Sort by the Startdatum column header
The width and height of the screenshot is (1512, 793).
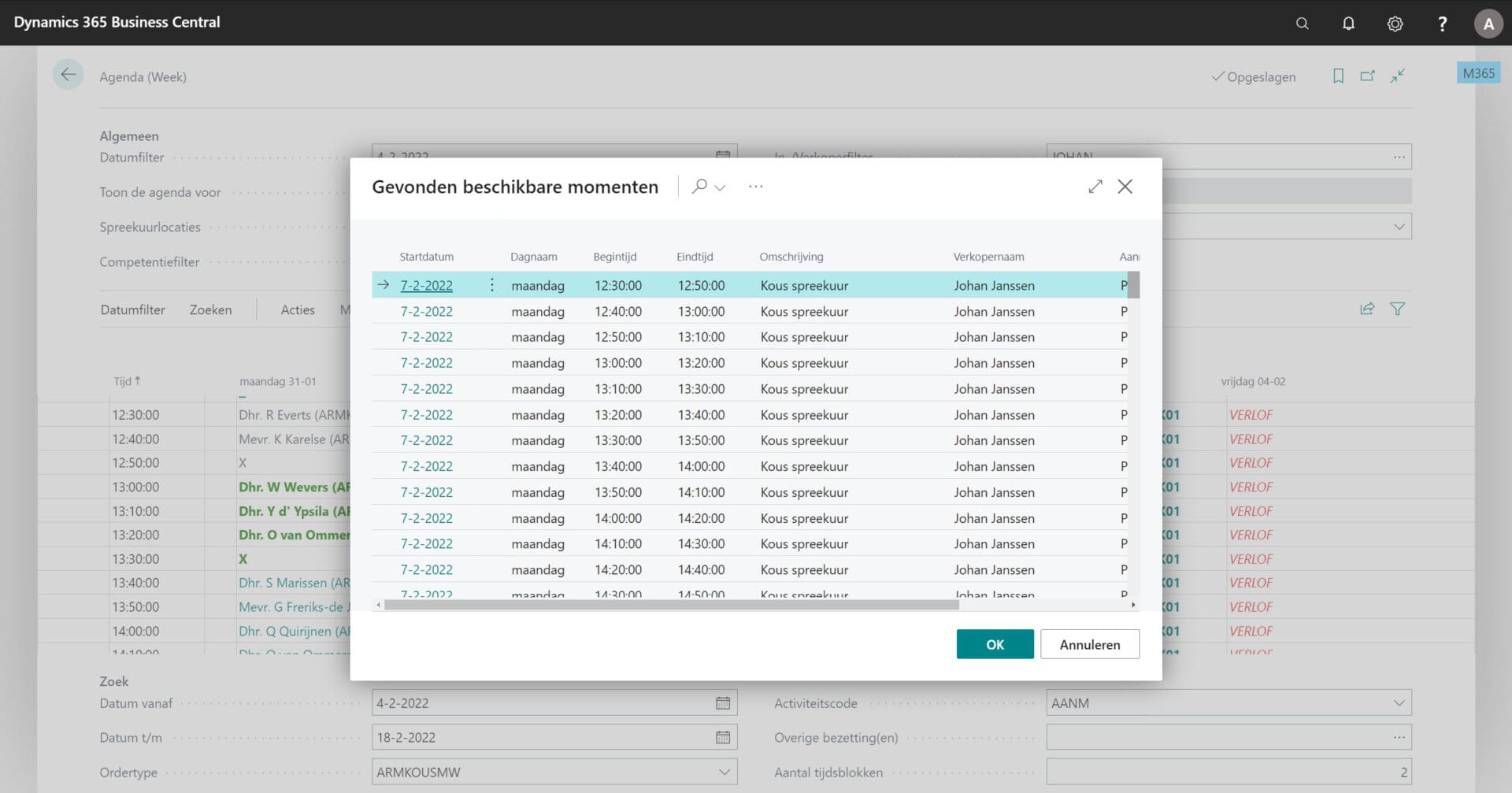tap(427, 257)
